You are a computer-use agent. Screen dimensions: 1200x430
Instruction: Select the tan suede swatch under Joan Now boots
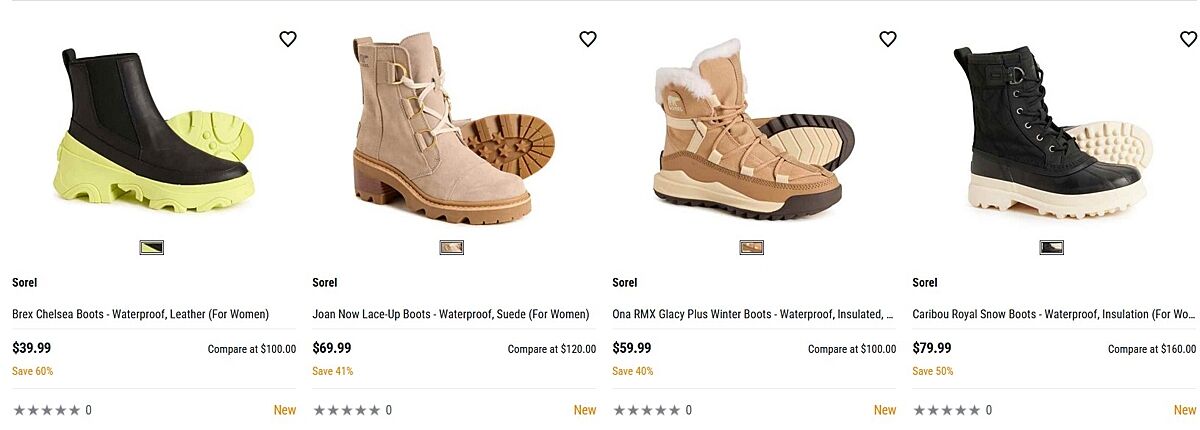(x=452, y=247)
